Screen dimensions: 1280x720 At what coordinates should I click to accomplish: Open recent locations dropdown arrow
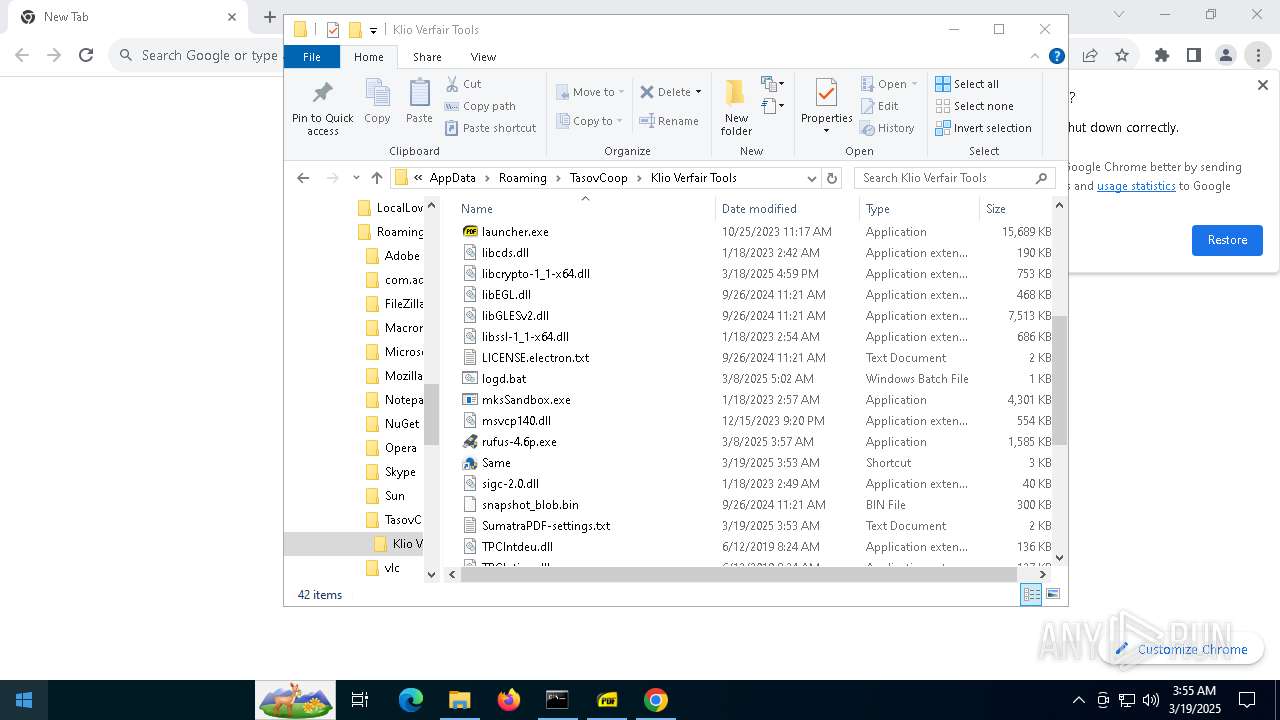[355, 178]
